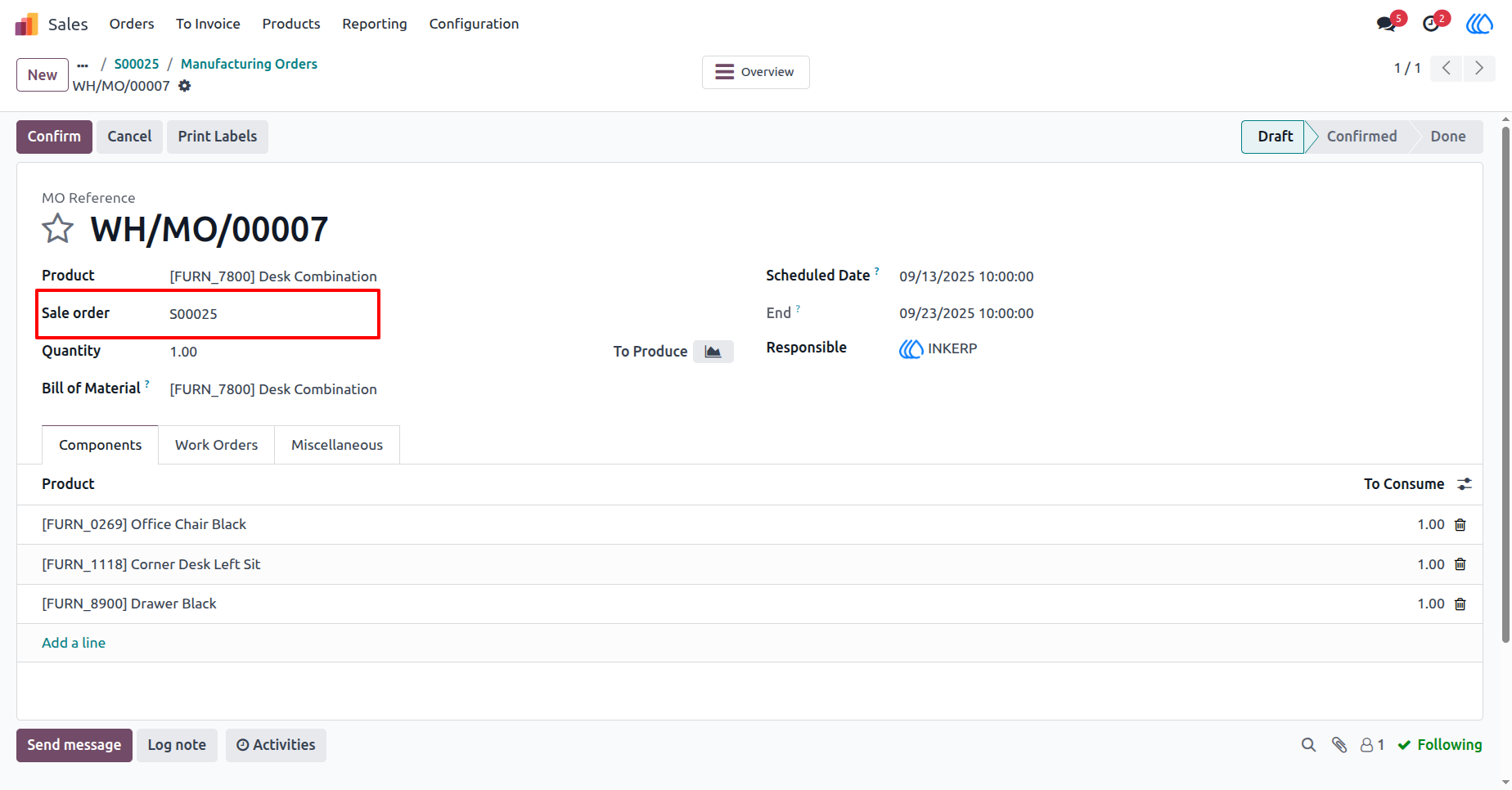Follow the S00025 breadcrumb link

click(137, 64)
